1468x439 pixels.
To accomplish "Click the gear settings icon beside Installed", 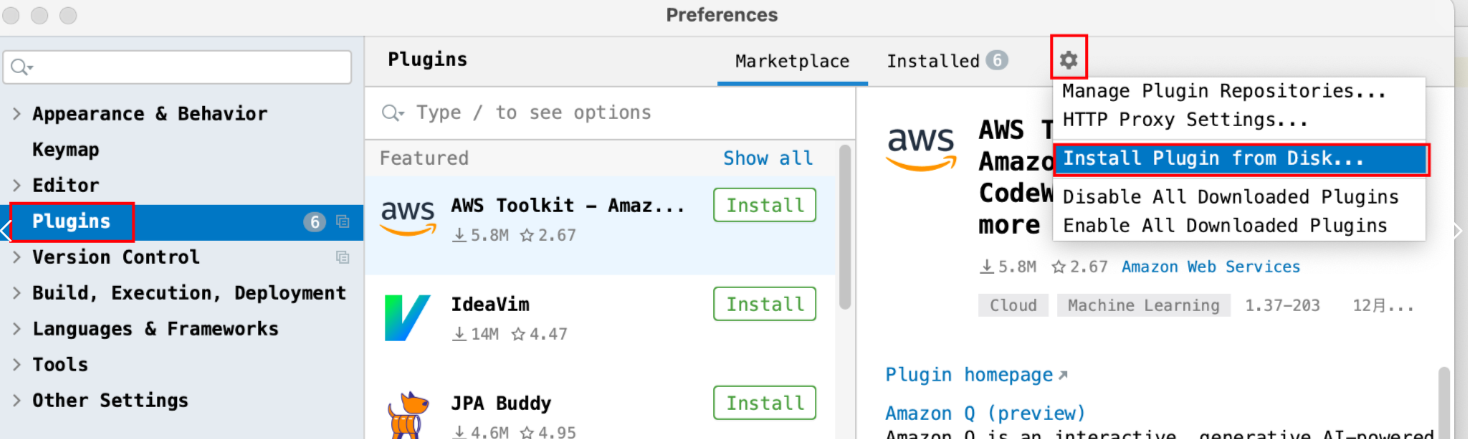I will [x=1069, y=60].
